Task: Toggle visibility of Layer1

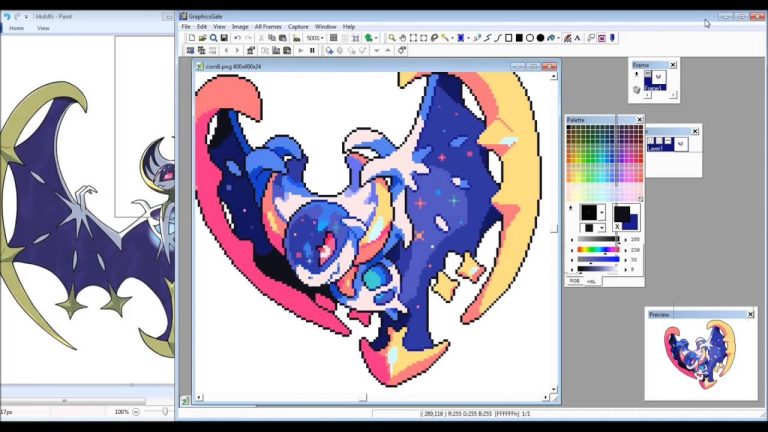Action: pos(650,141)
